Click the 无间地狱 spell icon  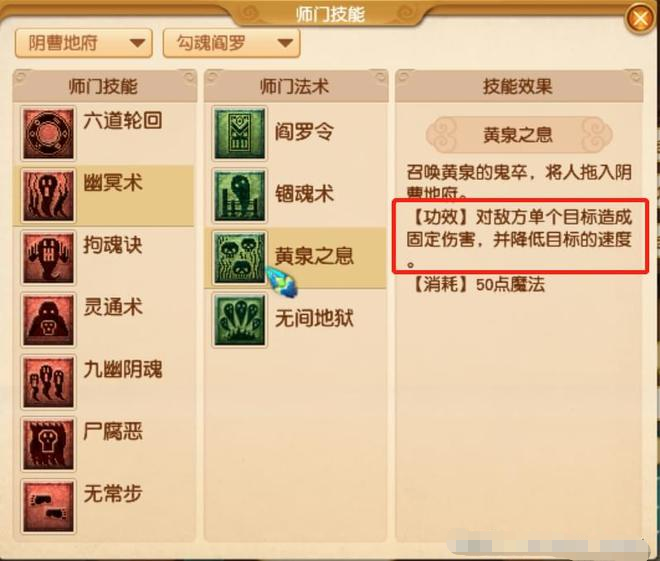(x=240, y=320)
